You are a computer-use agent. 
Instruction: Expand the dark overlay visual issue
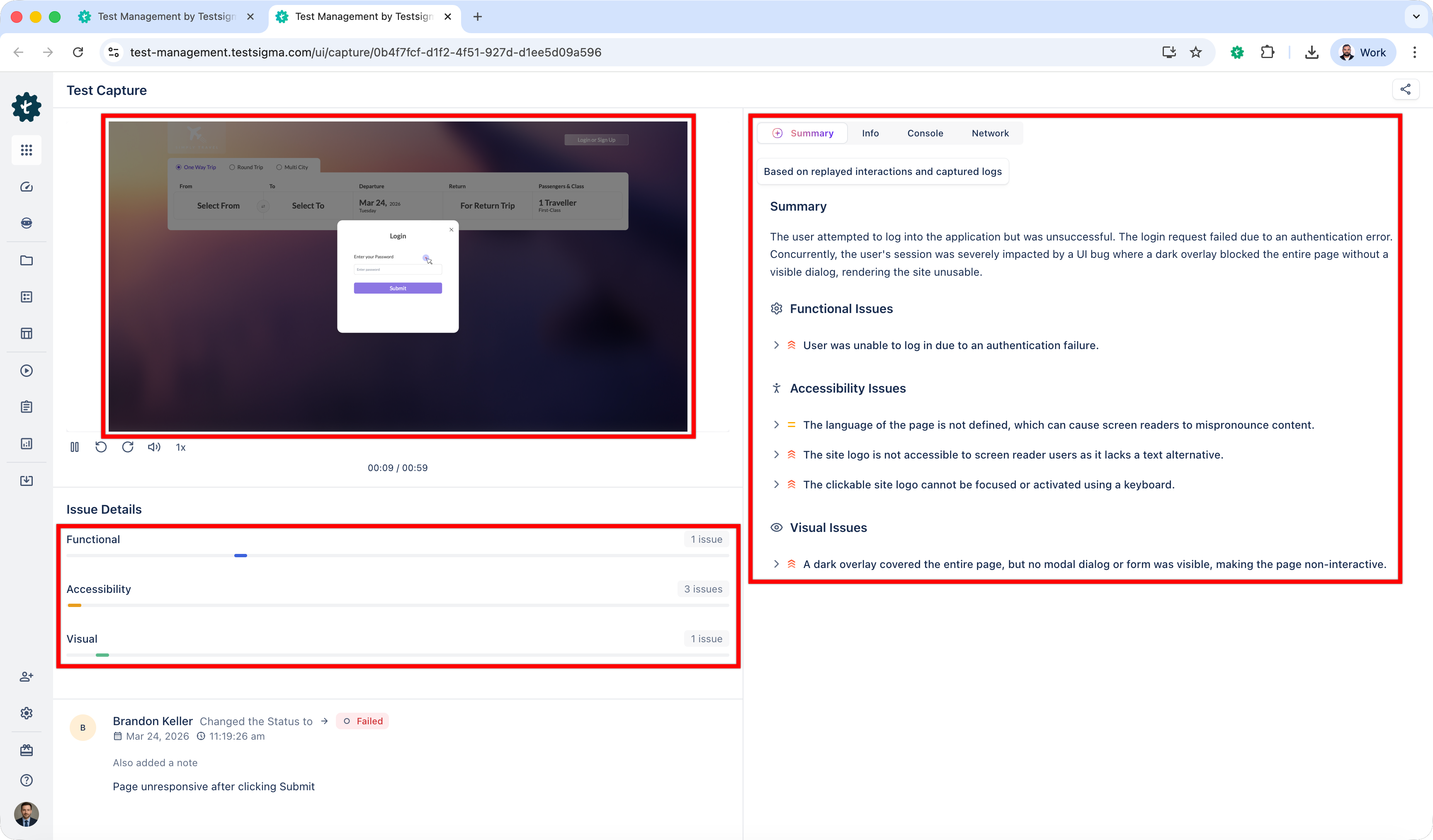776,564
